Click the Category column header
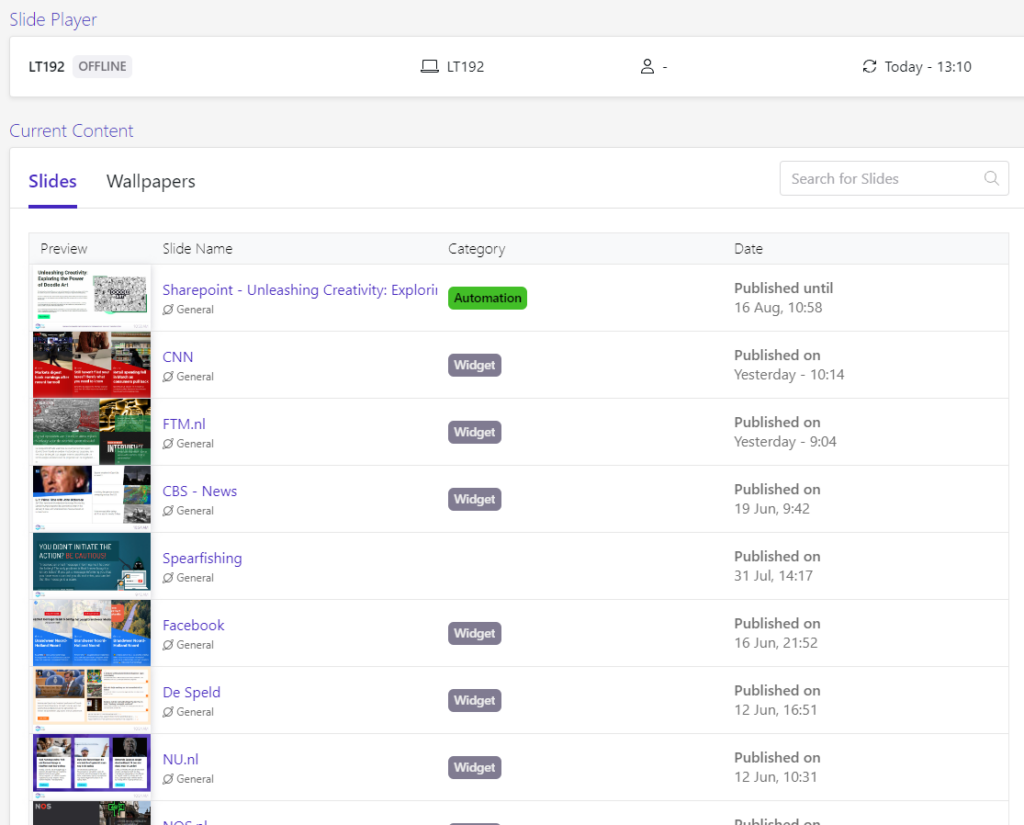This screenshot has width=1024, height=825. (476, 249)
